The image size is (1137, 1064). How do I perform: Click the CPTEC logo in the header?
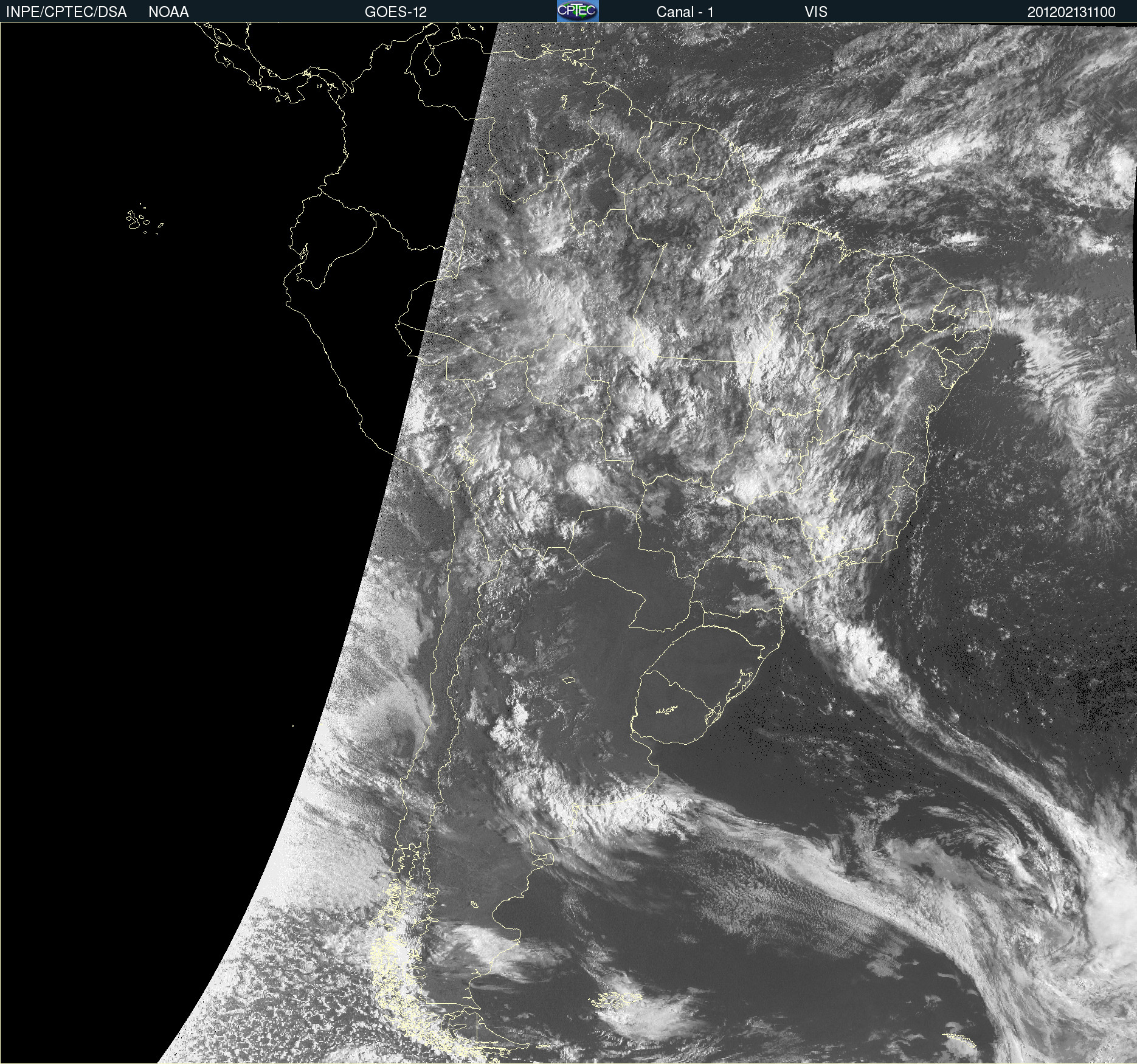(578, 11)
